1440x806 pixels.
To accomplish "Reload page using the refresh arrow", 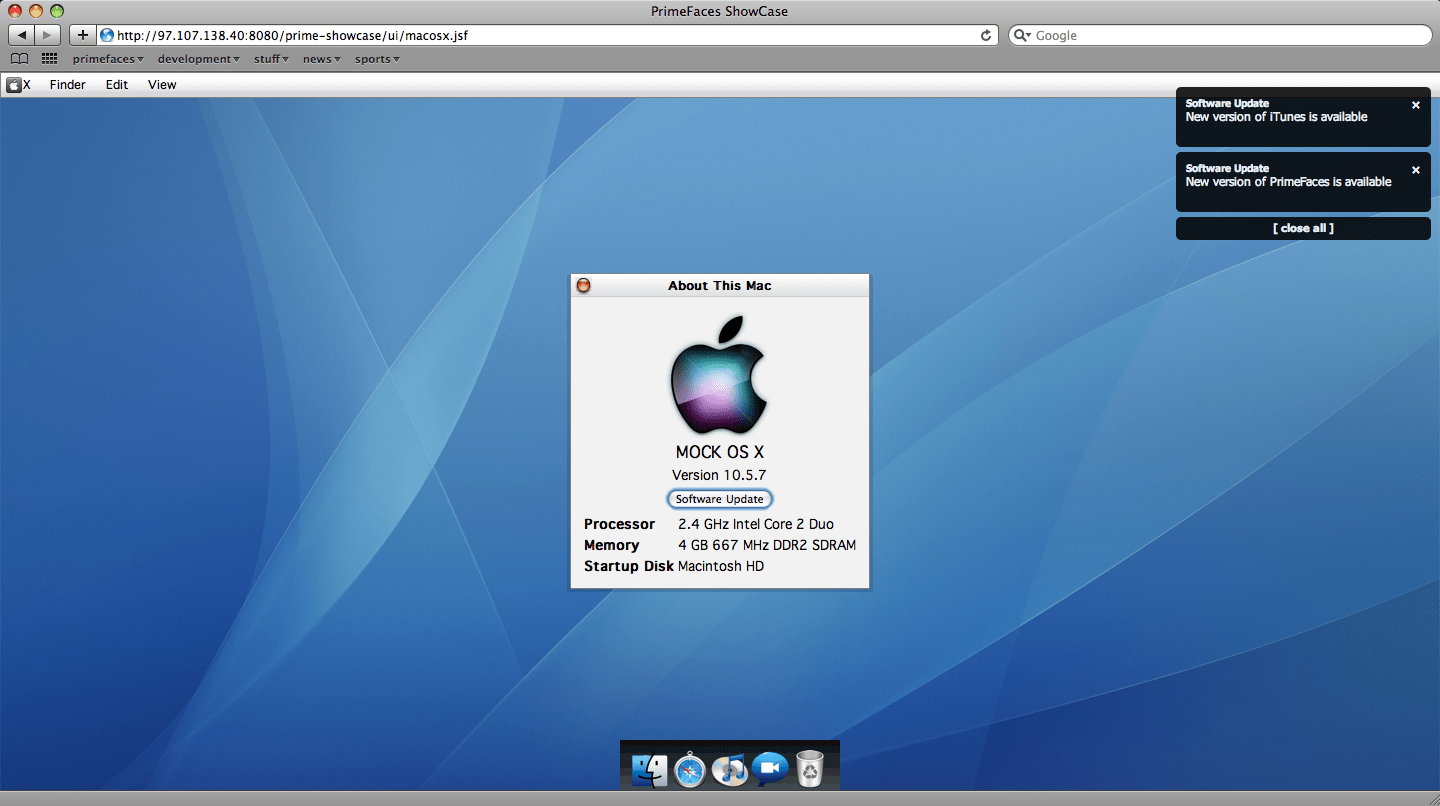I will pos(986,35).
